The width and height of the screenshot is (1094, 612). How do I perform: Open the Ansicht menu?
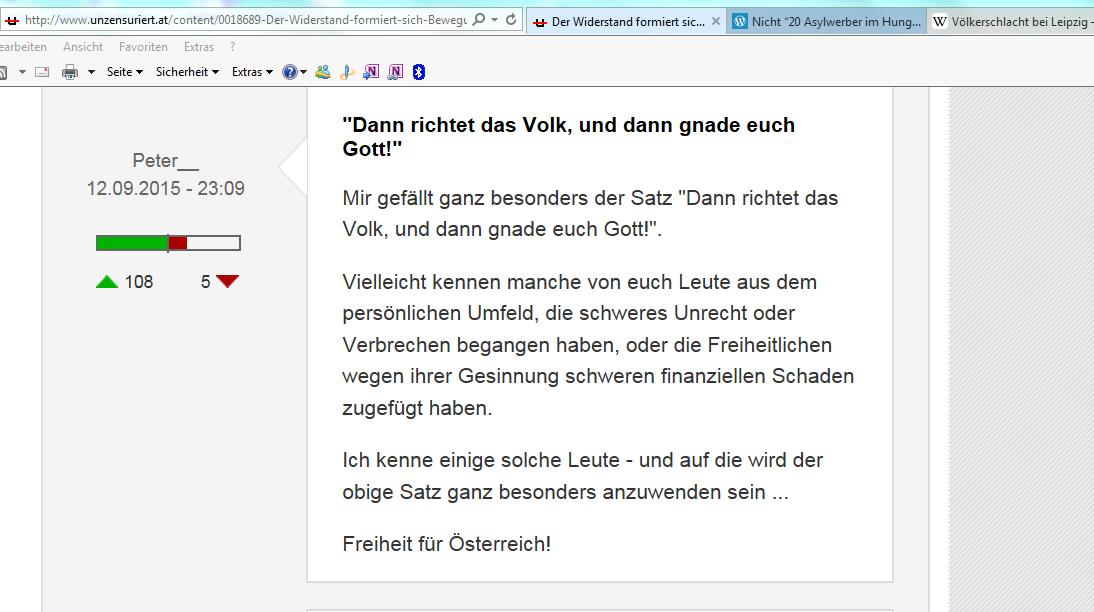tap(83, 47)
